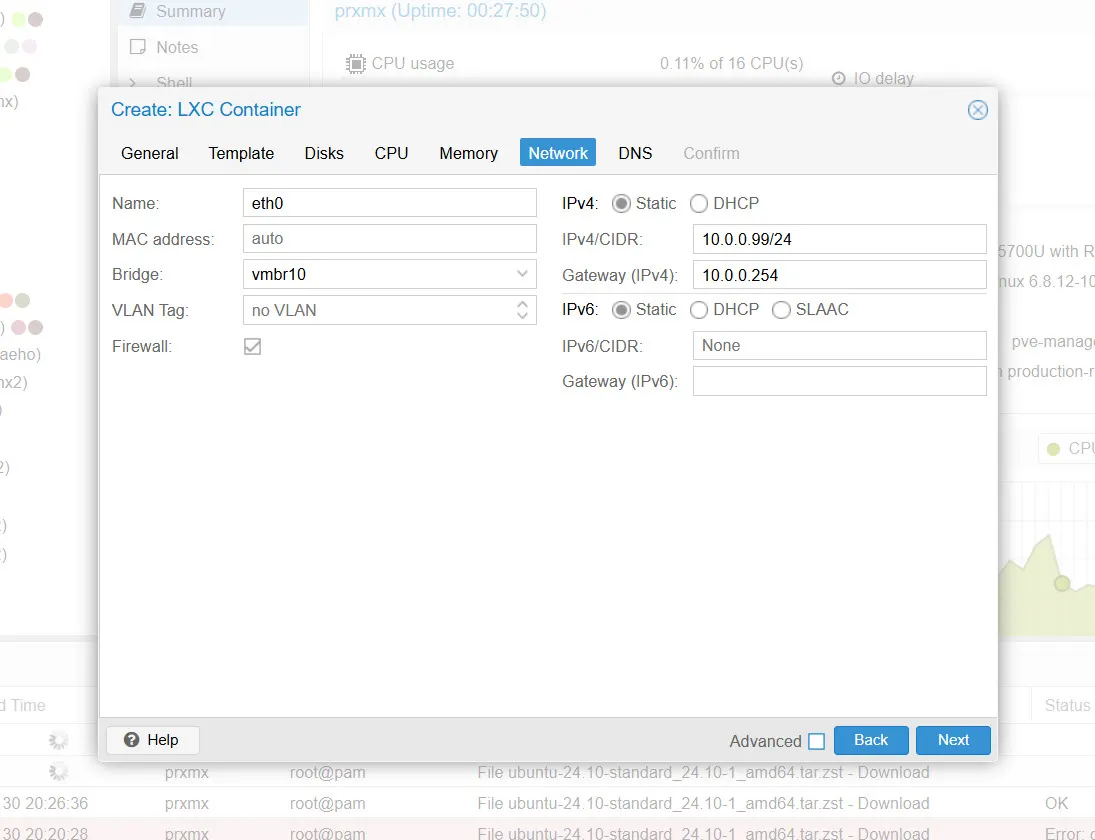Enable the Advanced checkbox
This screenshot has width=1095, height=840.
tap(816, 741)
